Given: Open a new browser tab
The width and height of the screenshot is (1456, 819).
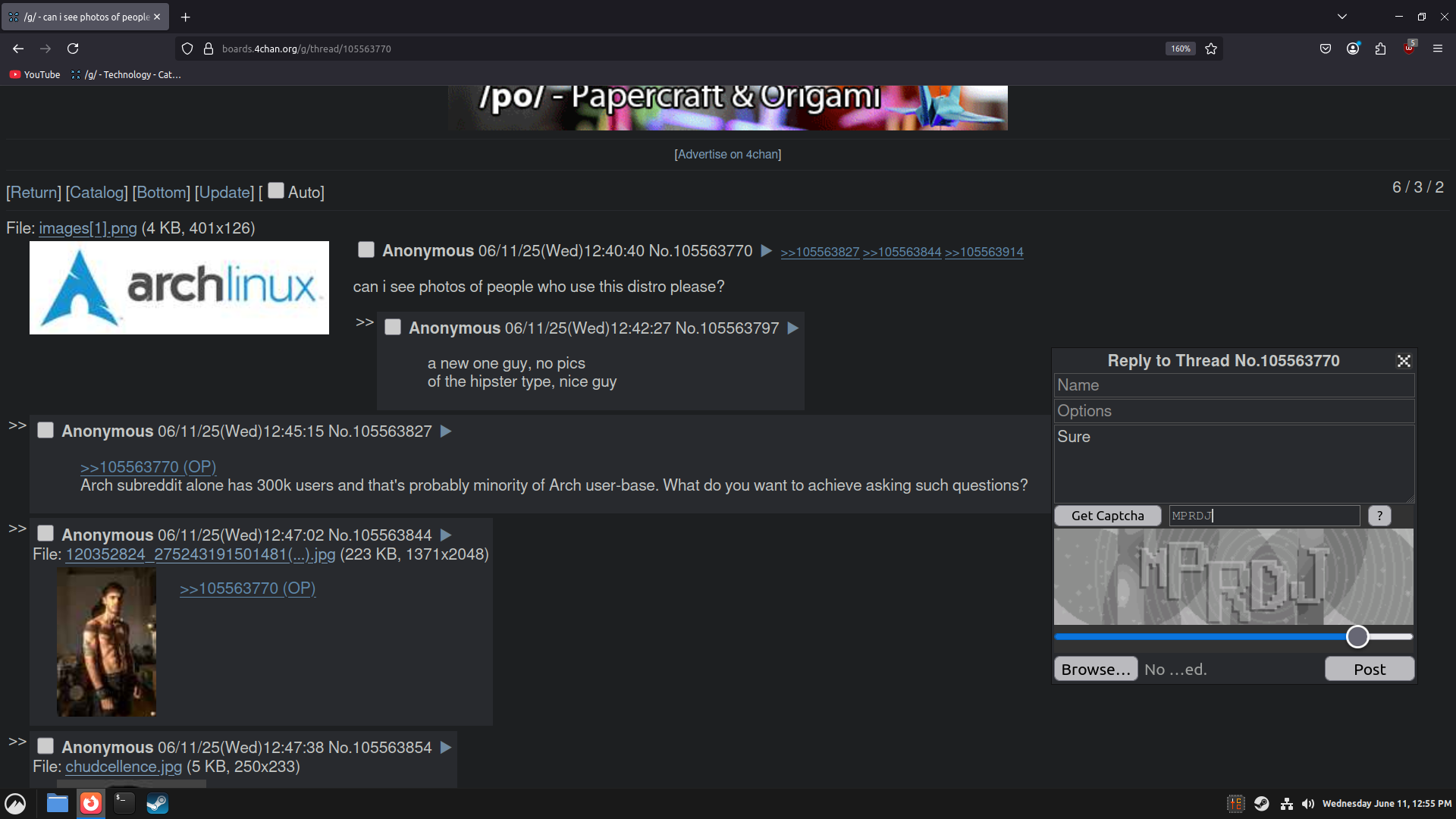Looking at the screenshot, I should point(185,17).
